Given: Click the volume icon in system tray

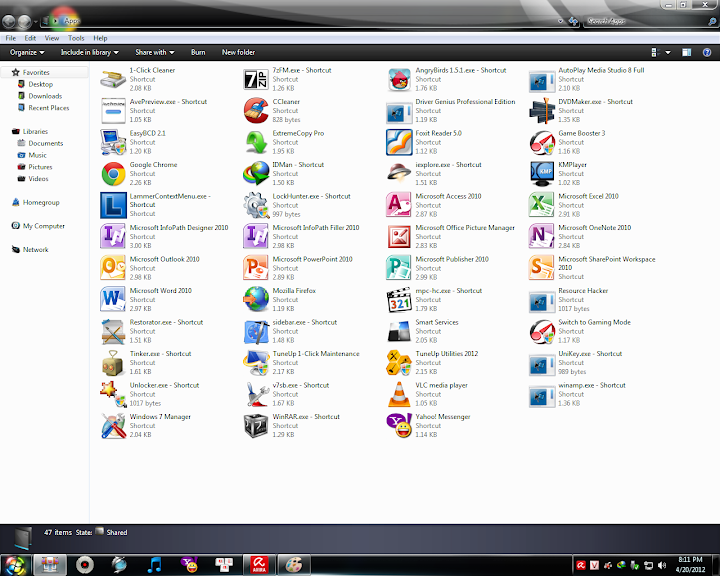Looking at the screenshot, I should (x=662, y=565).
